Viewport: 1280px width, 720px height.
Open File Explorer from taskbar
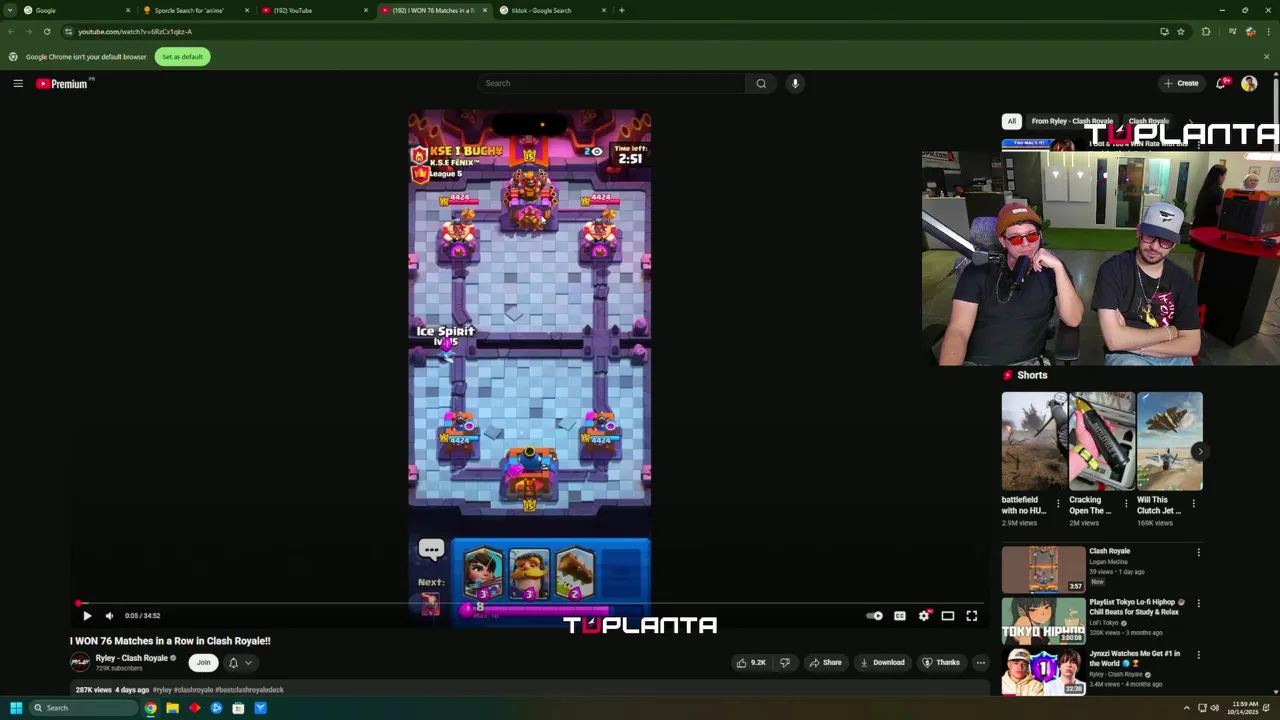coord(172,708)
